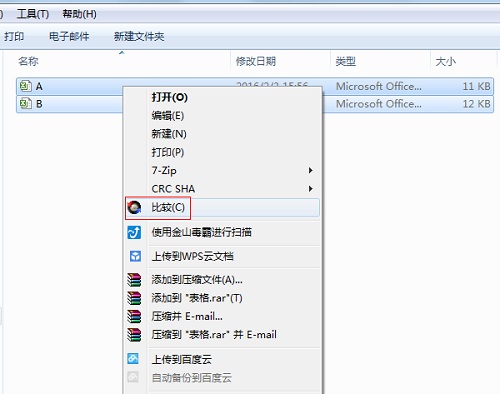Click WinRAR icon beside 压缩到 "表格.rar" 并 E-mail
This screenshot has height=394, width=500.
tap(134, 334)
